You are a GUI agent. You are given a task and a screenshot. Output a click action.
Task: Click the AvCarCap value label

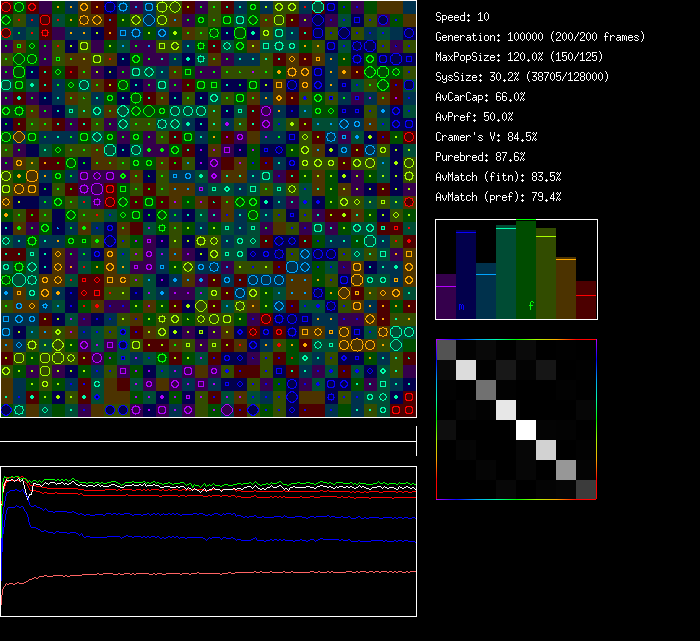[480, 97]
